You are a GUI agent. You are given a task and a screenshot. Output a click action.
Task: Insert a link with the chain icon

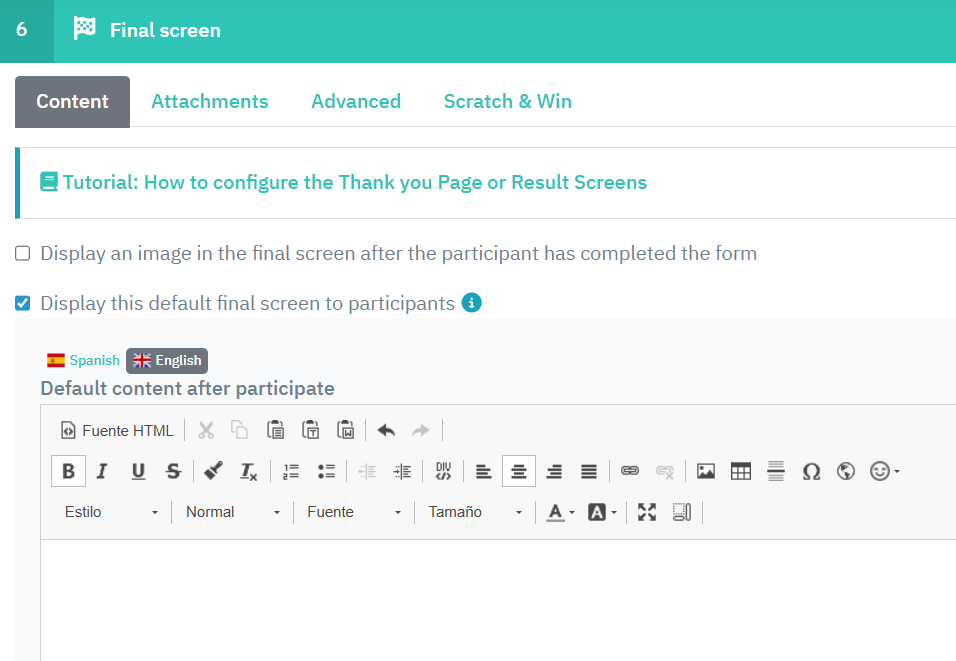[x=629, y=471]
